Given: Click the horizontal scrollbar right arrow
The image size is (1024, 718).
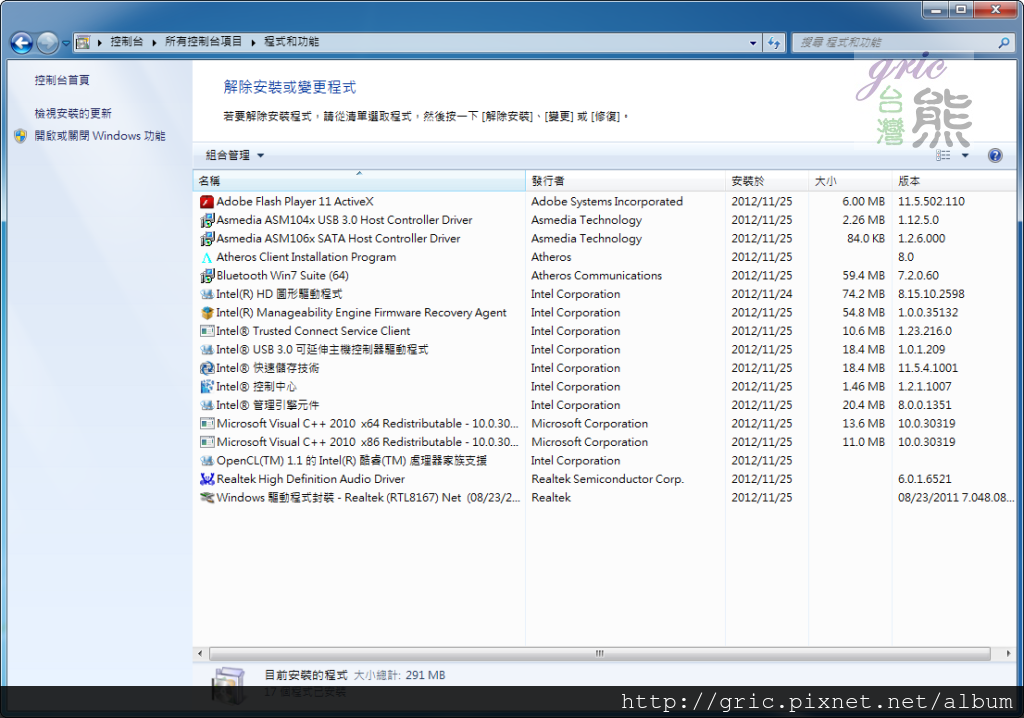Looking at the screenshot, I should pos(1008,653).
